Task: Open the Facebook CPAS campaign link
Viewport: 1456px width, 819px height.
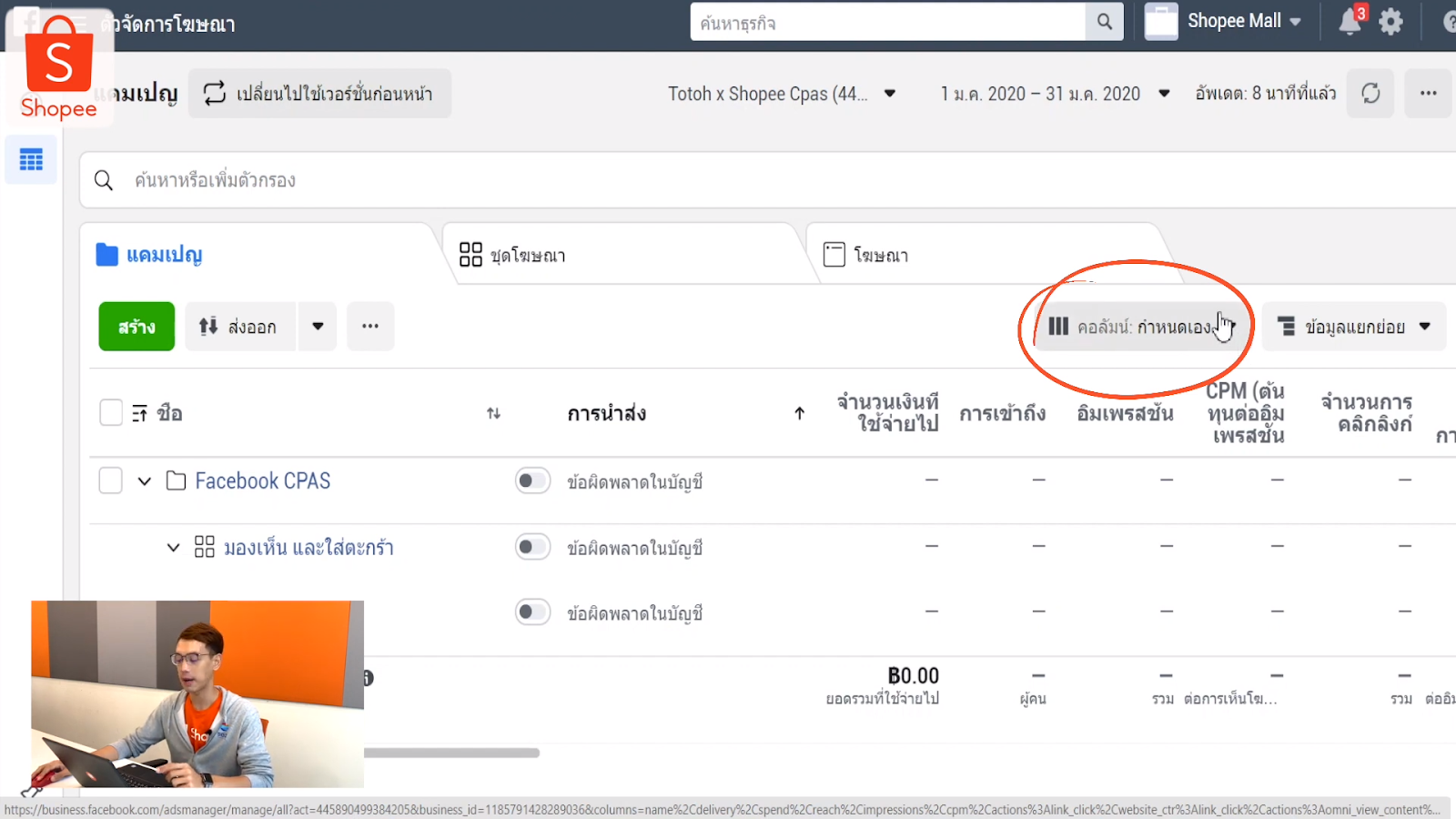Action: click(x=262, y=480)
